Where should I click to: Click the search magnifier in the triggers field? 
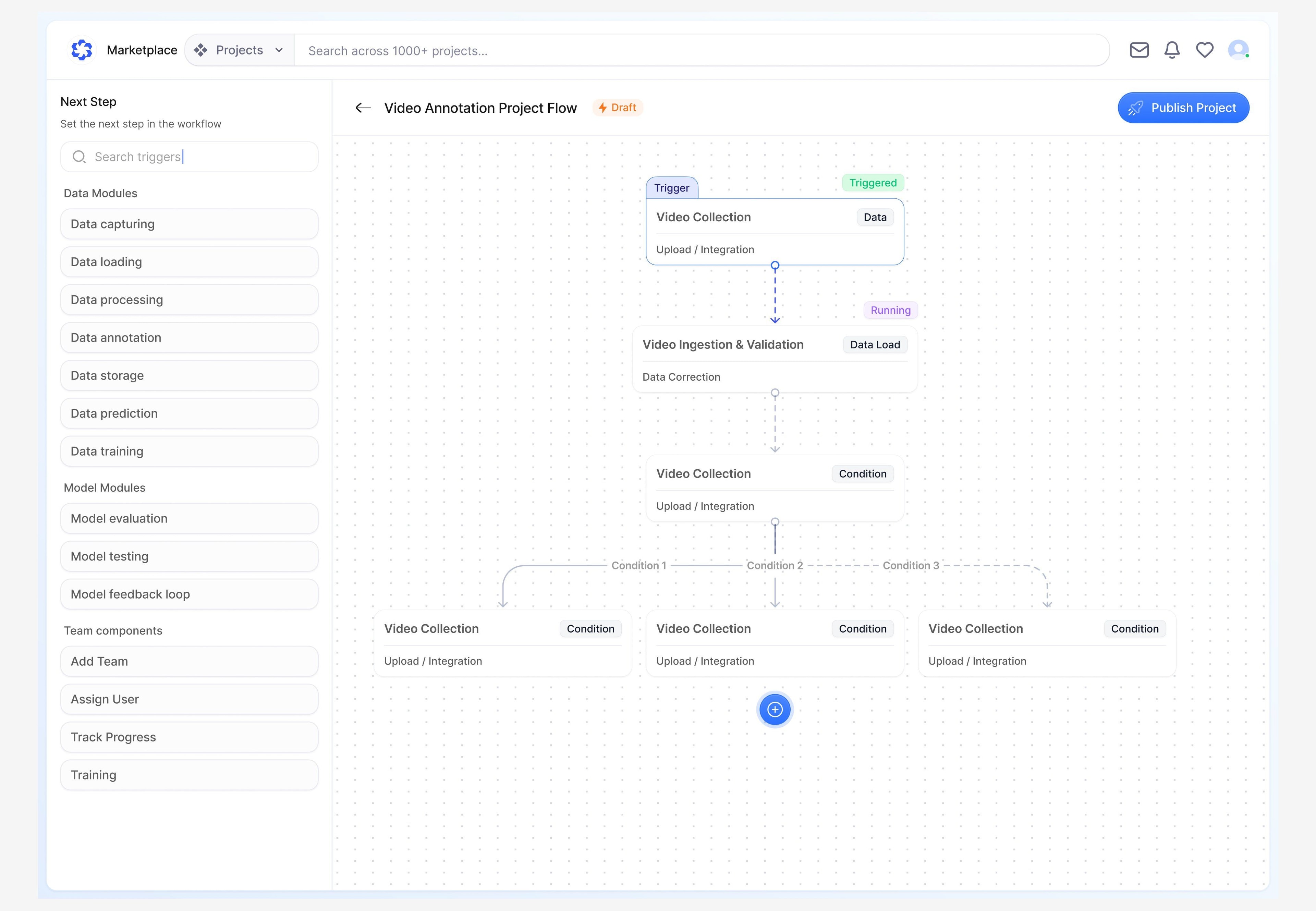coord(80,156)
